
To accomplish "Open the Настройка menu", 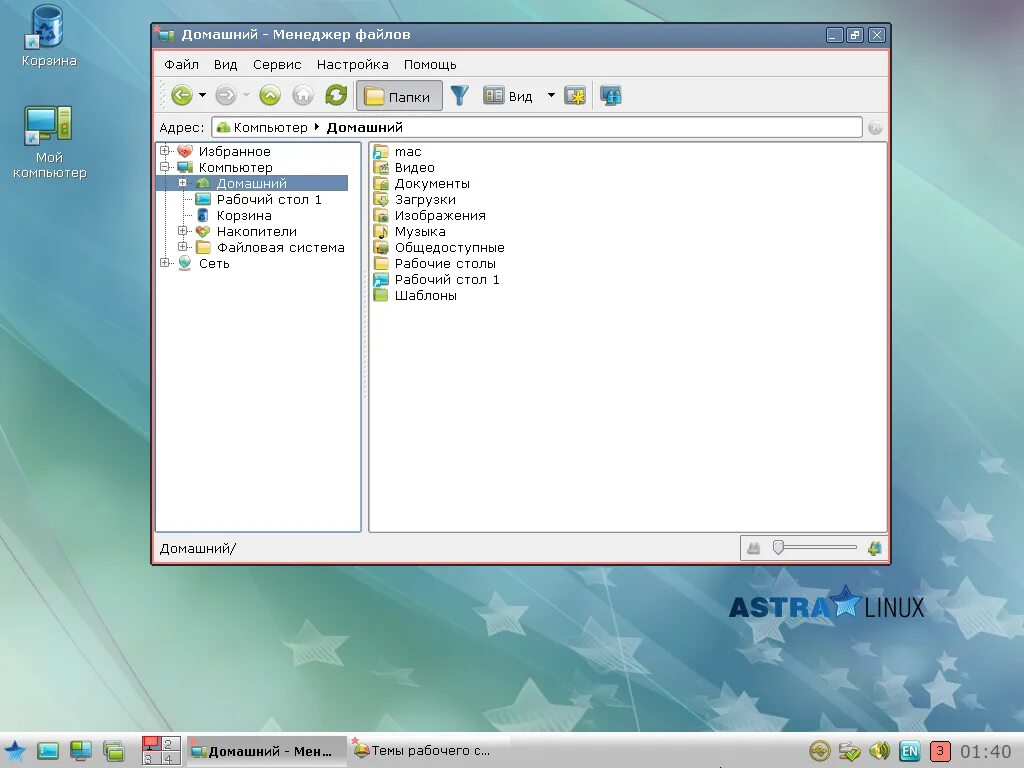I will pos(353,65).
